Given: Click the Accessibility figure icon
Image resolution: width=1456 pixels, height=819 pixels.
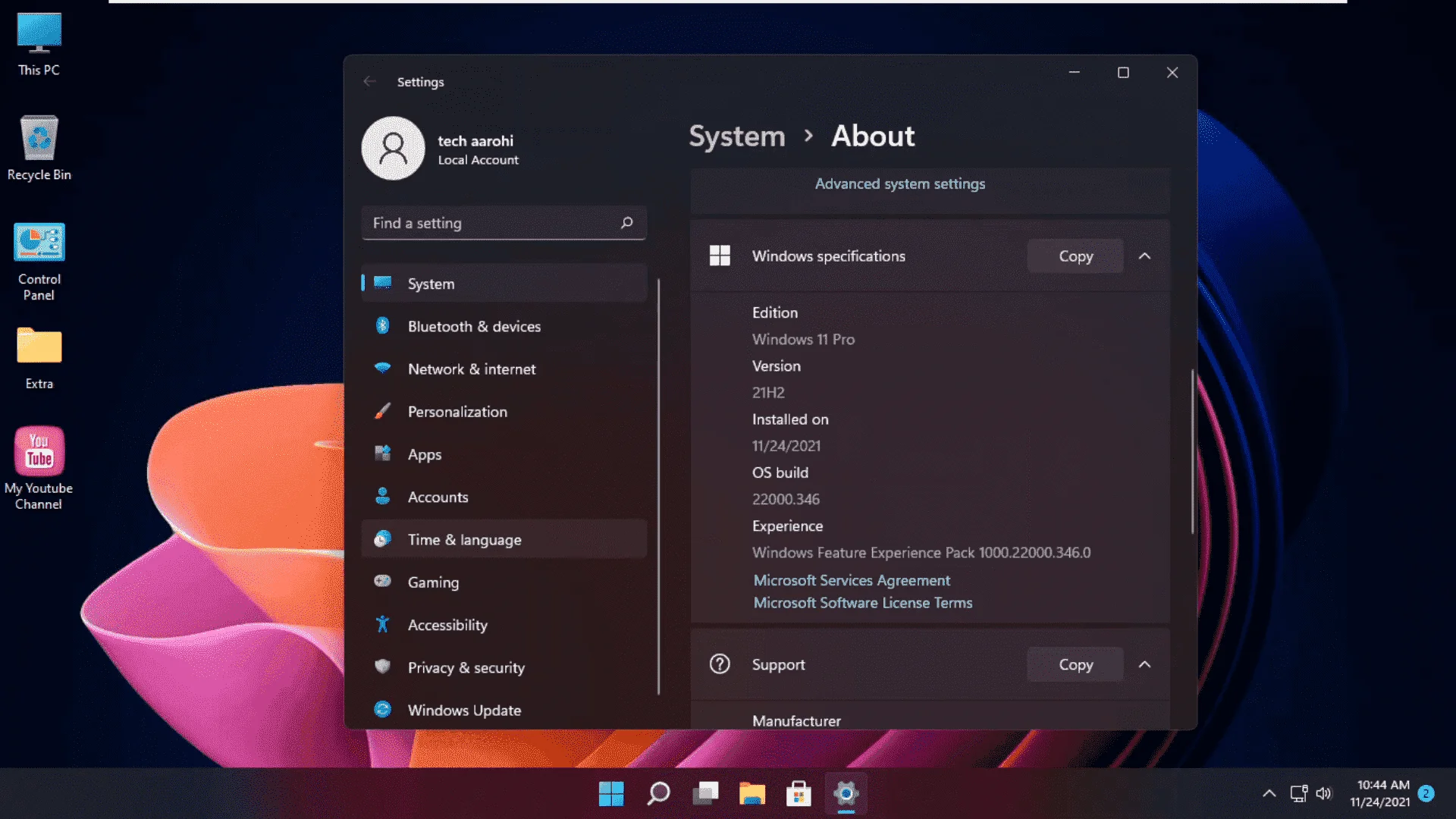Looking at the screenshot, I should pos(383,624).
